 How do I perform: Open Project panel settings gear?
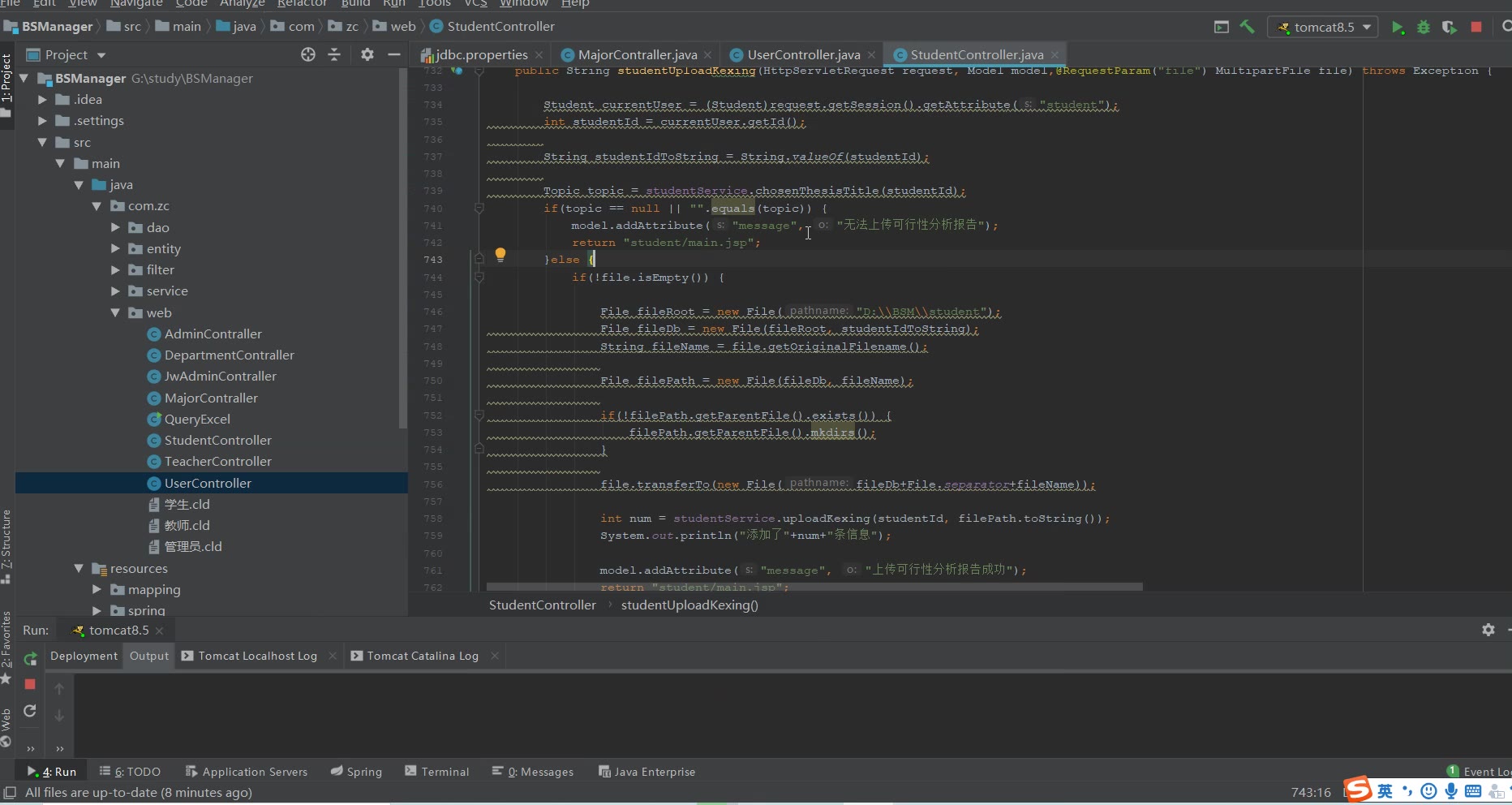coord(367,54)
